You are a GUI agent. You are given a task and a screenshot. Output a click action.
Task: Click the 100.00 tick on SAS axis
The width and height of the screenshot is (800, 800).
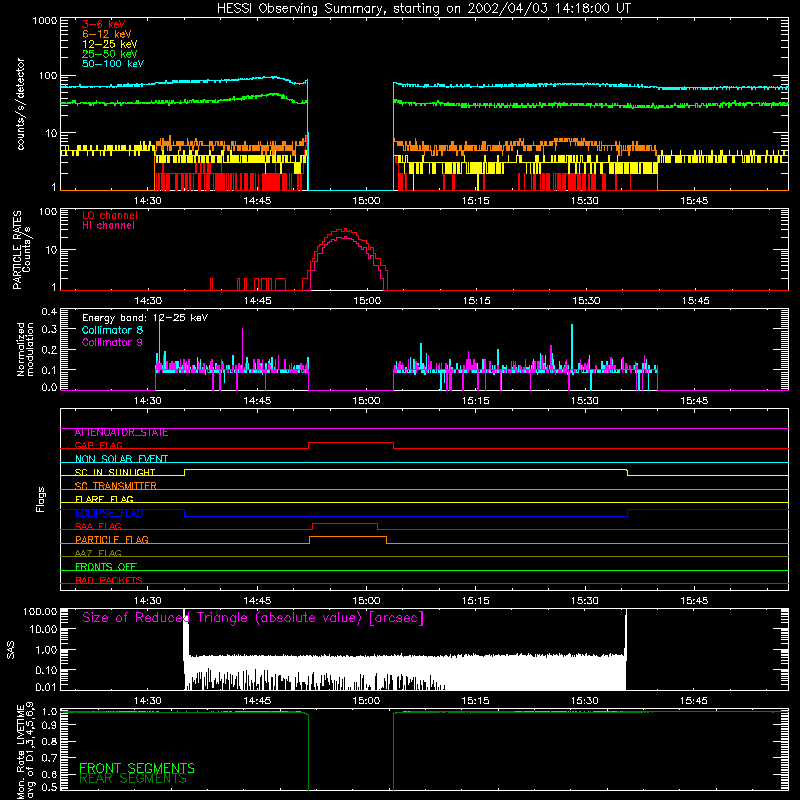click(40, 612)
